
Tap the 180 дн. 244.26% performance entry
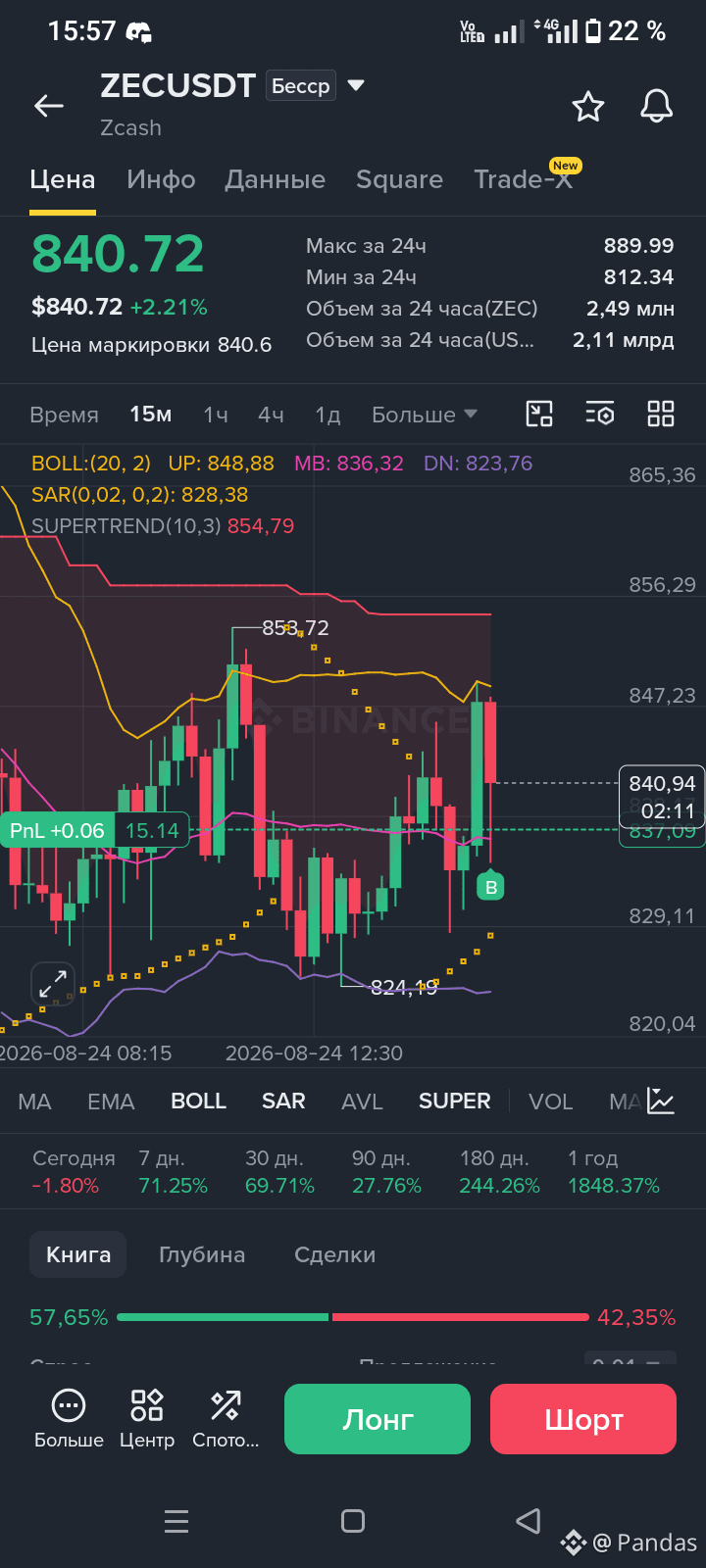(499, 1172)
